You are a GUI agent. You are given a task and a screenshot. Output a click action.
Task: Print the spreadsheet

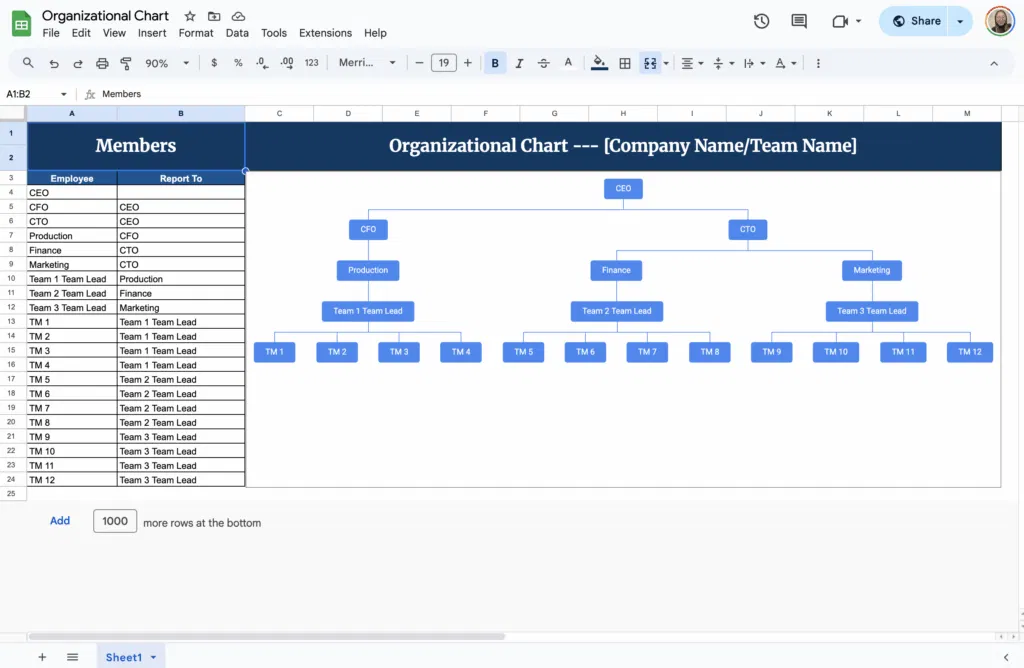(x=101, y=62)
